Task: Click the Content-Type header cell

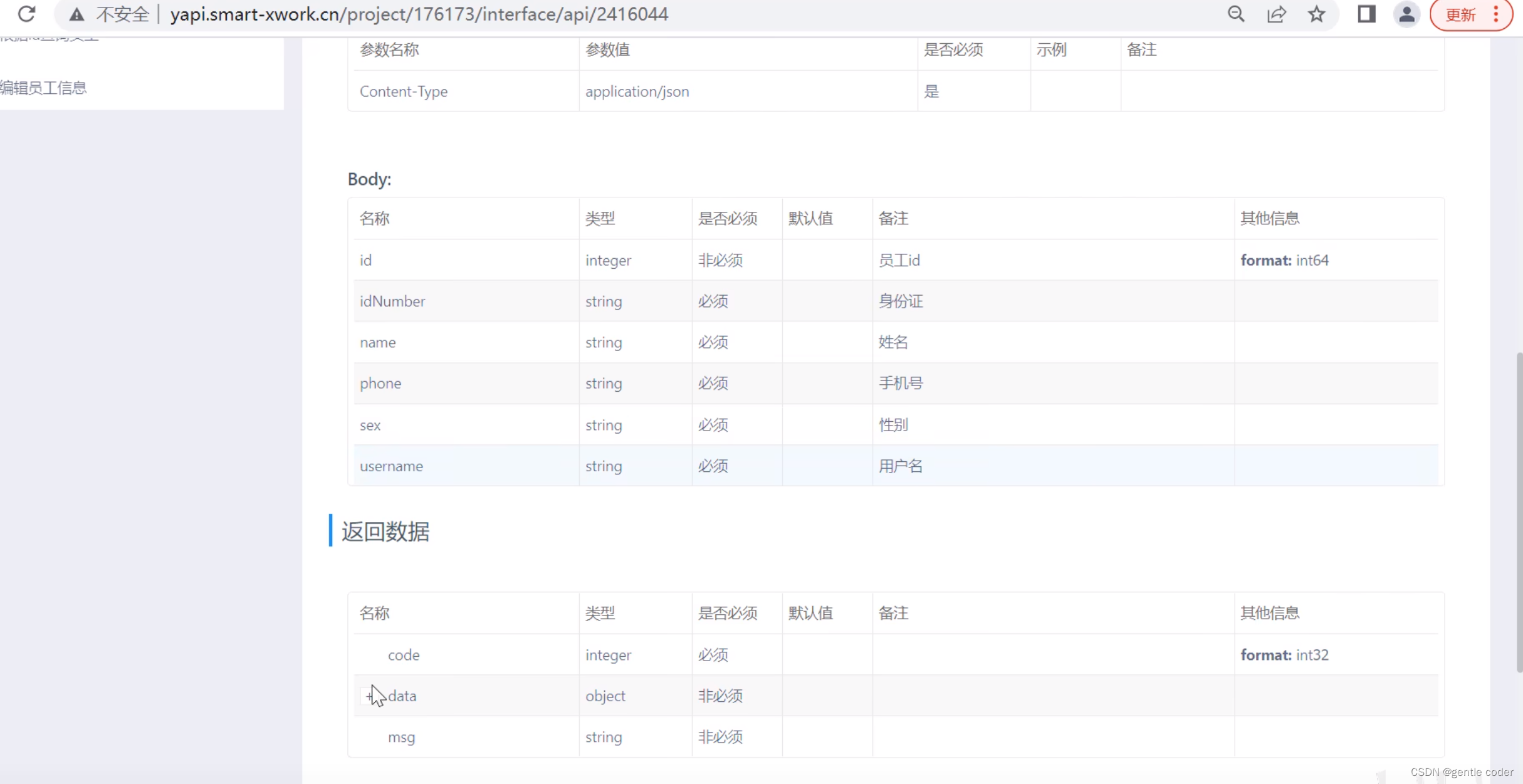Action: [x=404, y=91]
